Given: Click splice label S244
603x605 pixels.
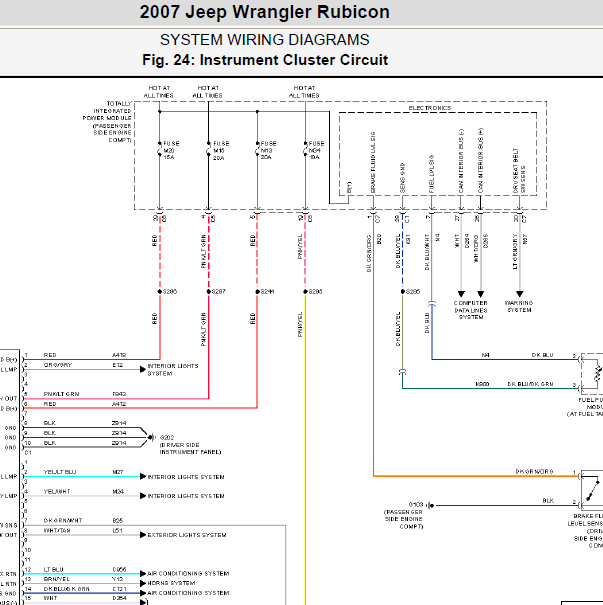Looking at the screenshot, I should tap(267, 291).
